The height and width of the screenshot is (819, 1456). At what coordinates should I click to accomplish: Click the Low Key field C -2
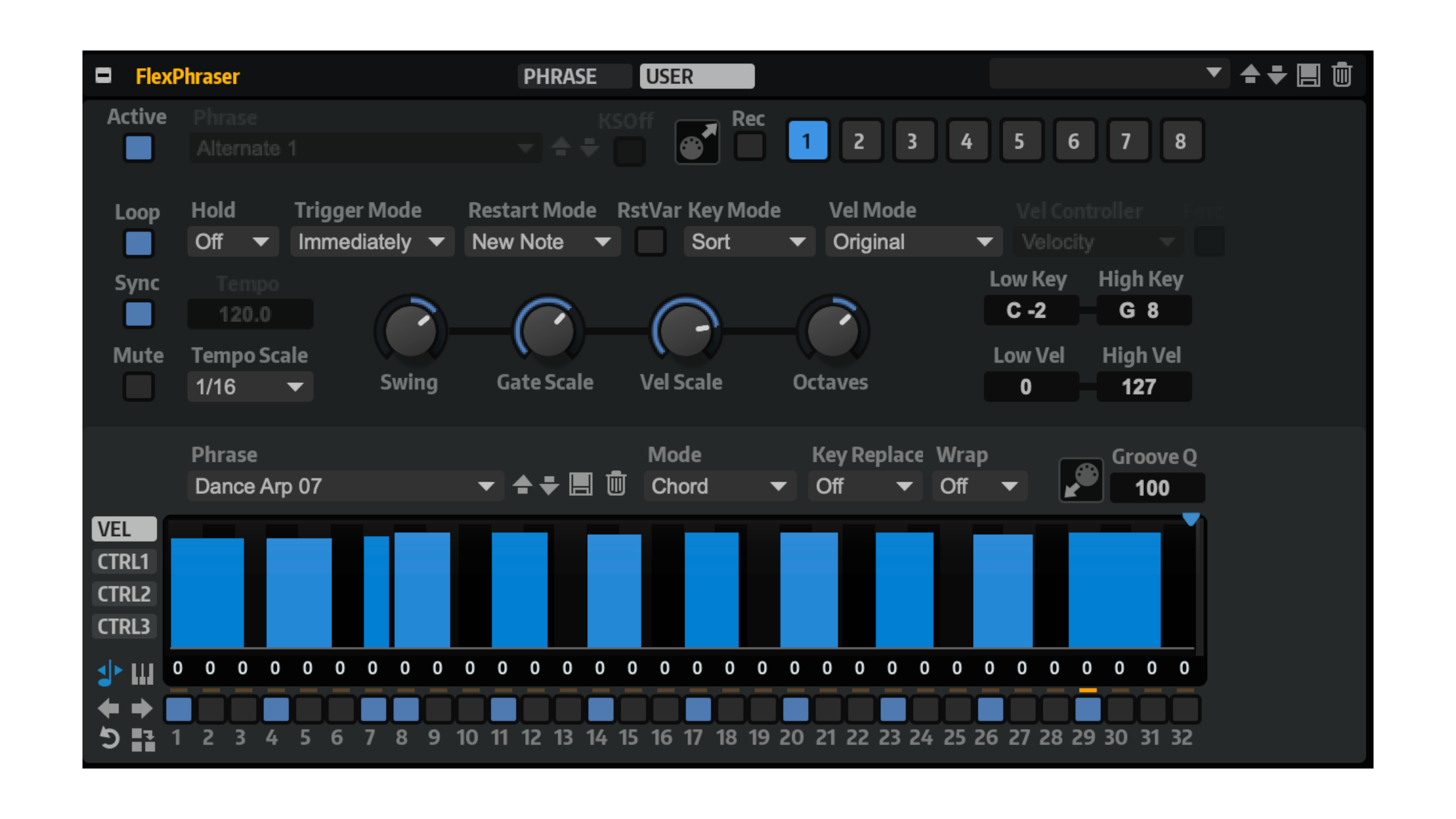(1031, 310)
